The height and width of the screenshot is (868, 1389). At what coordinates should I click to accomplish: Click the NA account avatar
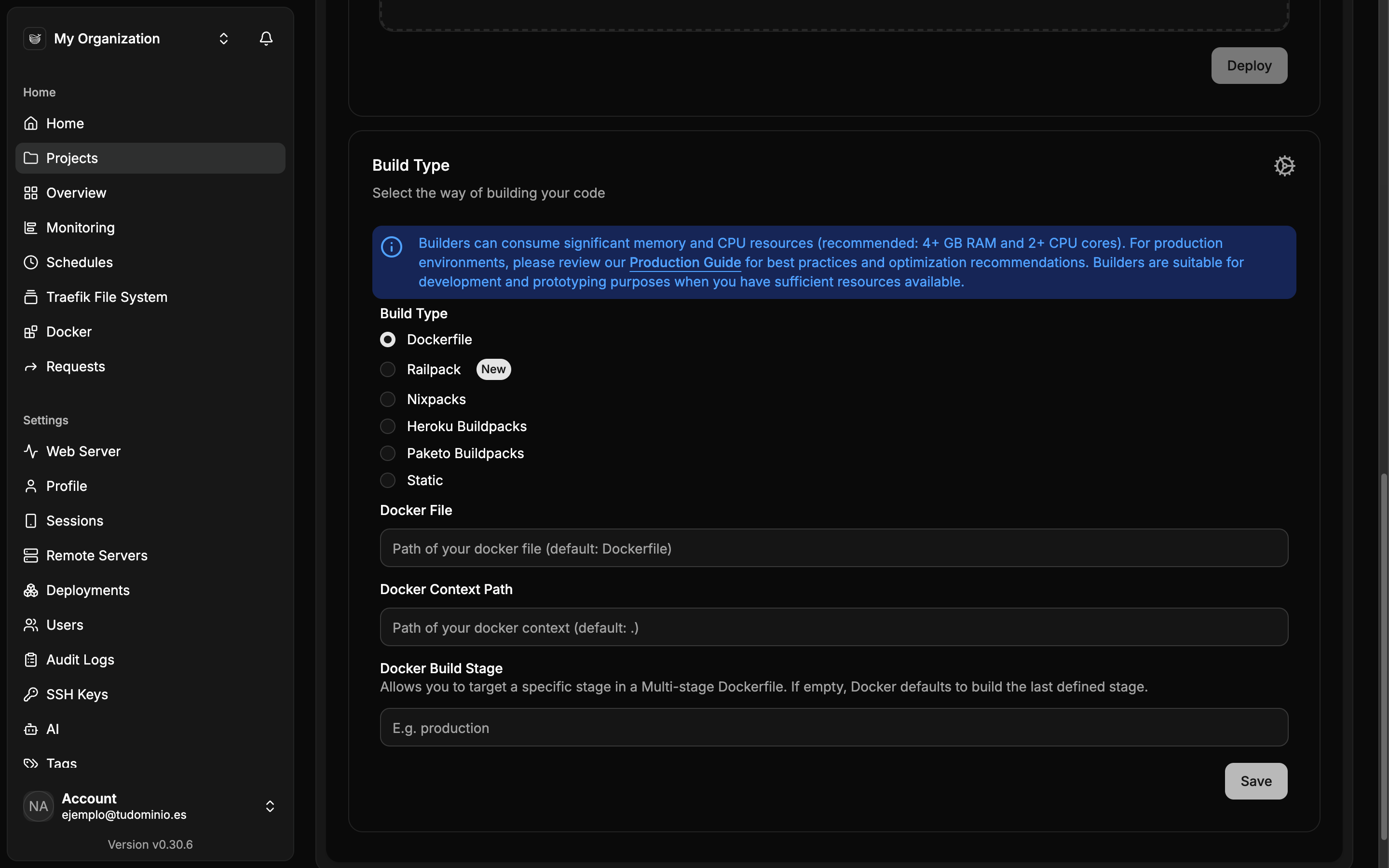[39, 806]
